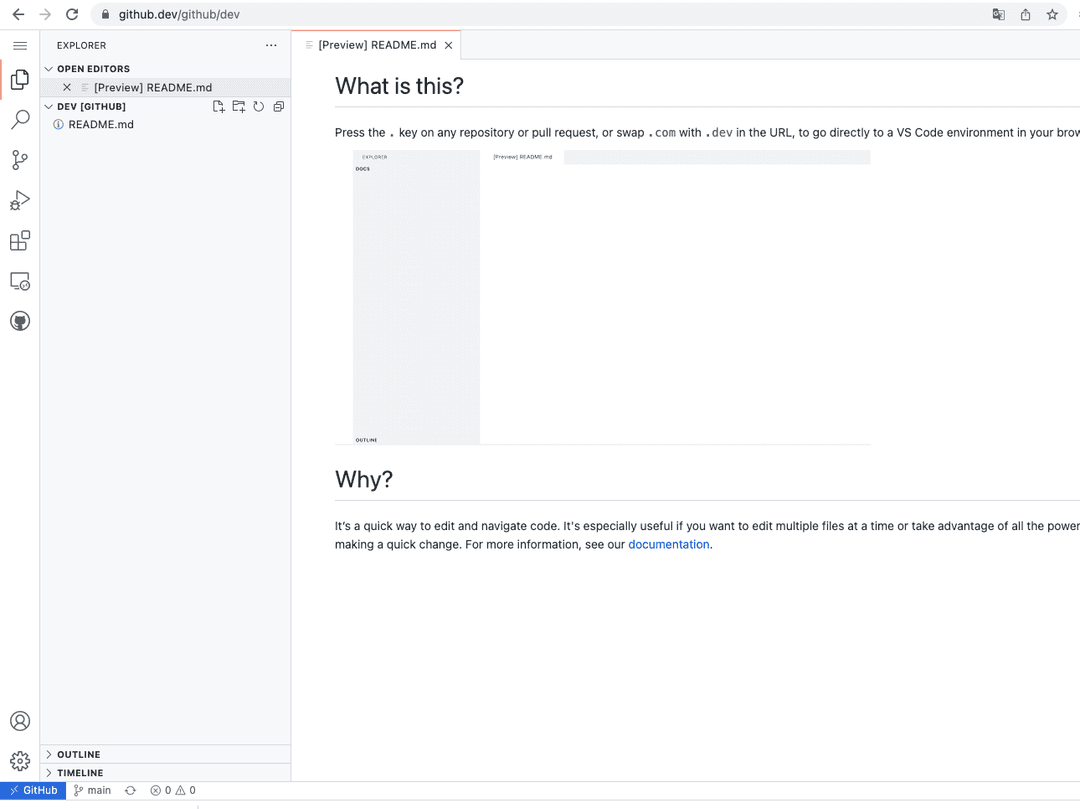Open the Explorer views menu via ellipsis
Screen dimensions: 1080x809
[x=271, y=45]
